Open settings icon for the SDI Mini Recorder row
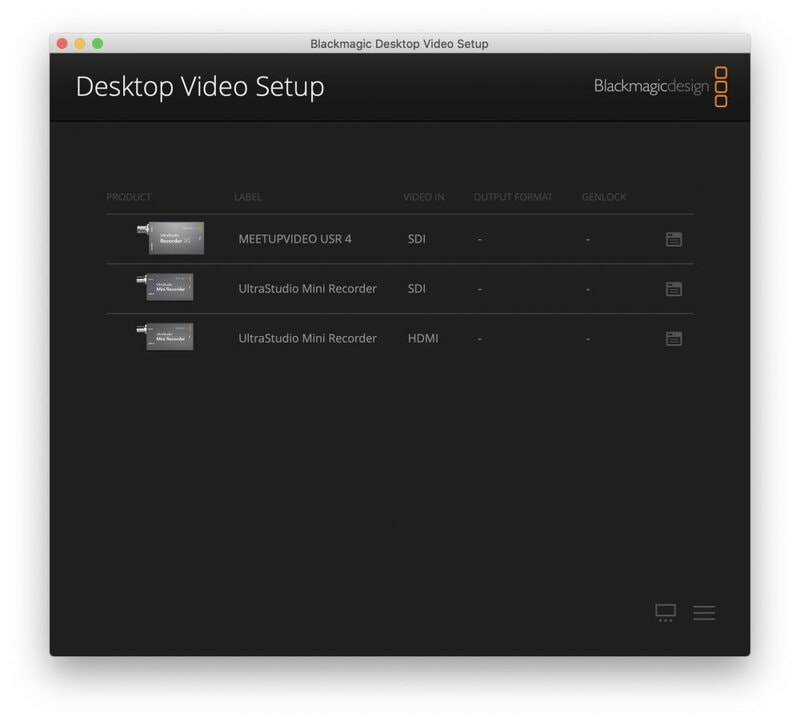The height and width of the screenshot is (722, 800). [x=674, y=289]
